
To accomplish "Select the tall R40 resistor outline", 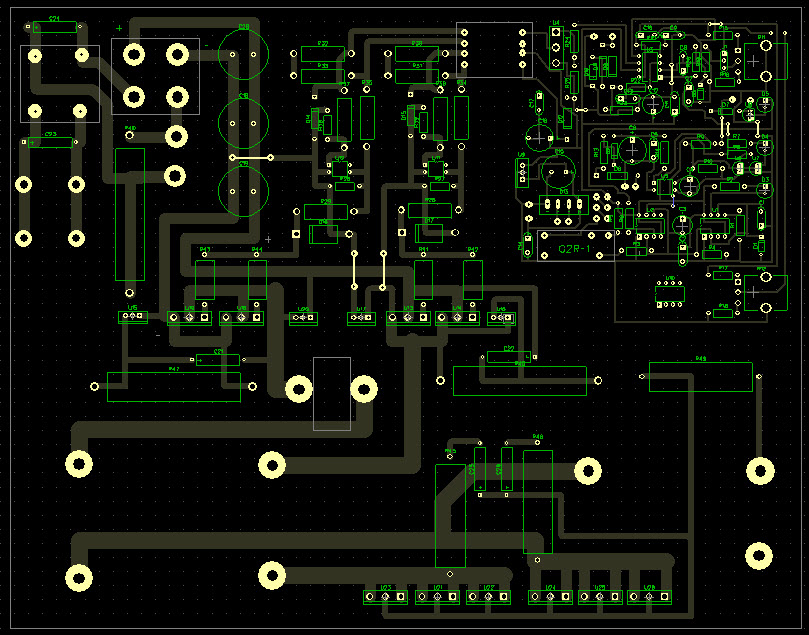I will [x=130, y=215].
